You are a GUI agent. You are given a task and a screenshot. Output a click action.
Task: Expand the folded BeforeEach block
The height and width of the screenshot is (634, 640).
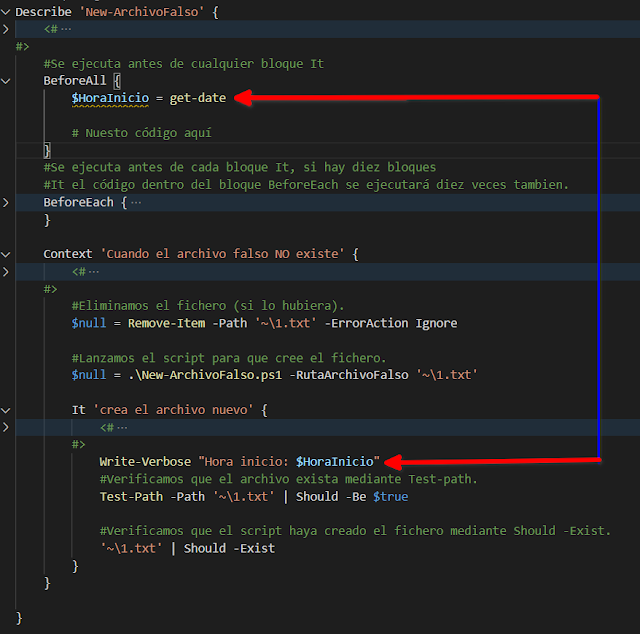coord(6,202)
